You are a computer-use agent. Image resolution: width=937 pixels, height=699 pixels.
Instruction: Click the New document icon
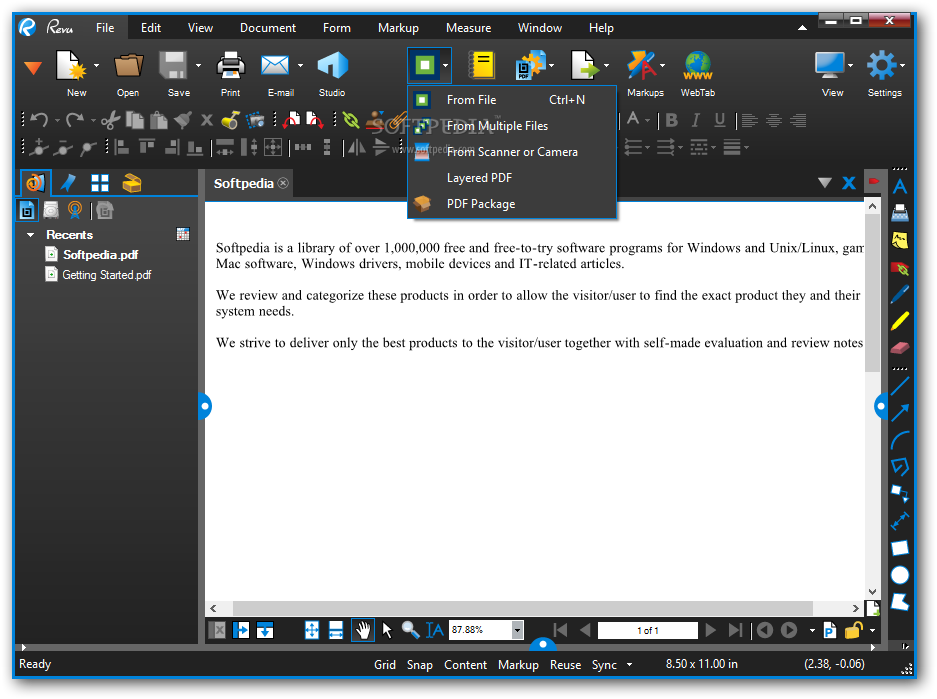[71, 65]
